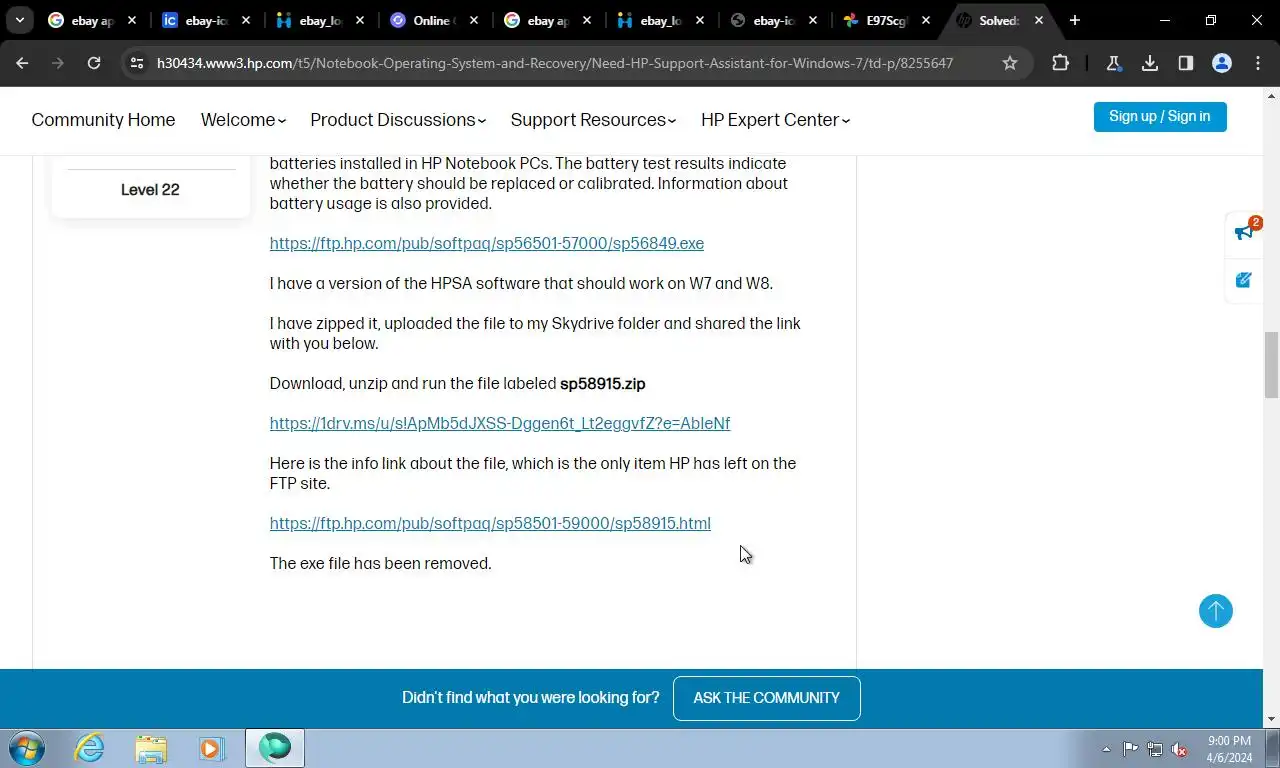Click the Sign up / Sign in button
The image size is (1280, 768).
pyautogui.click(x=1160, y=117)
